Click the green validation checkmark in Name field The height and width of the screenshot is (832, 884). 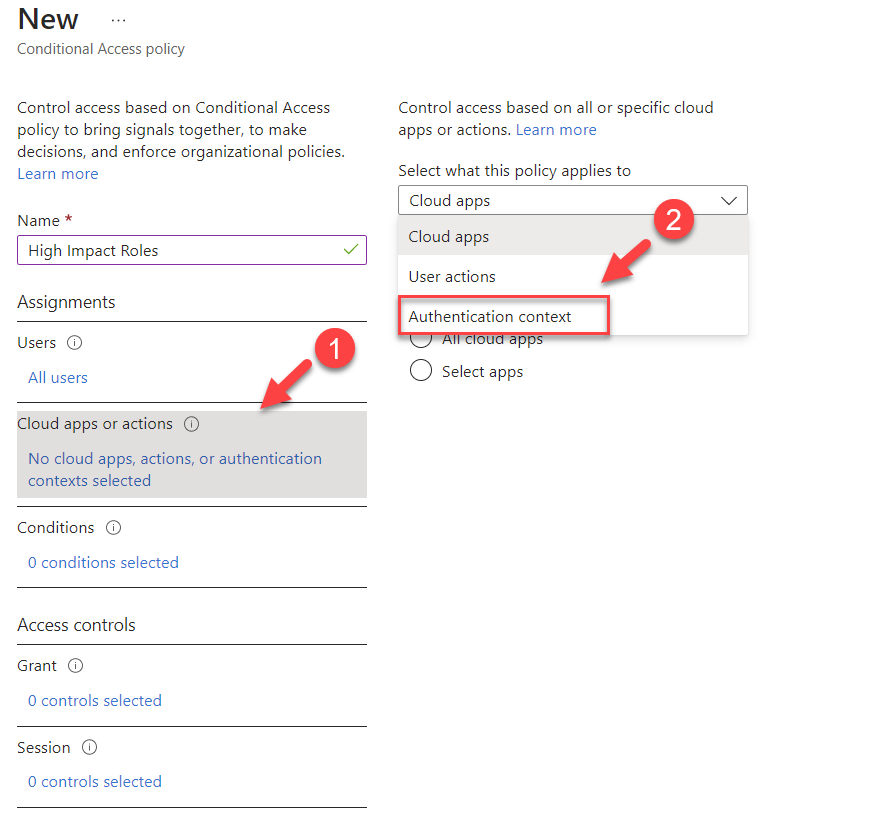351,250
